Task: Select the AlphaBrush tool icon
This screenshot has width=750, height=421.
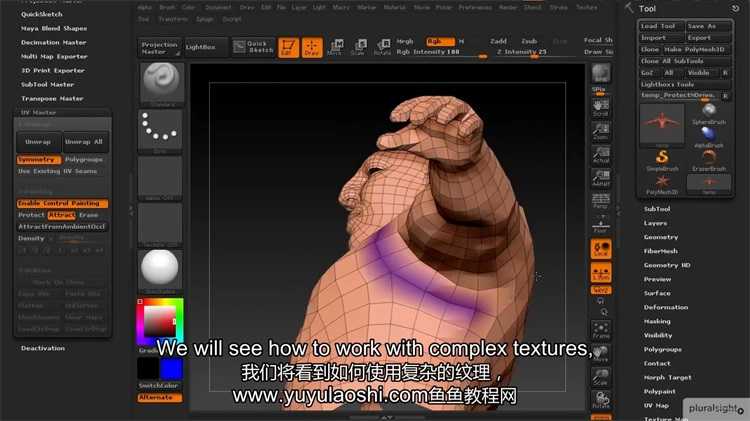Action: 709,137
